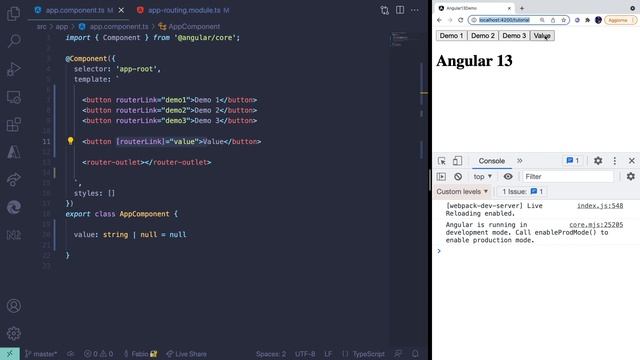
Task: Open the Live Share view in activity bar
Action: pyautogui.click(x=13, y=179)
